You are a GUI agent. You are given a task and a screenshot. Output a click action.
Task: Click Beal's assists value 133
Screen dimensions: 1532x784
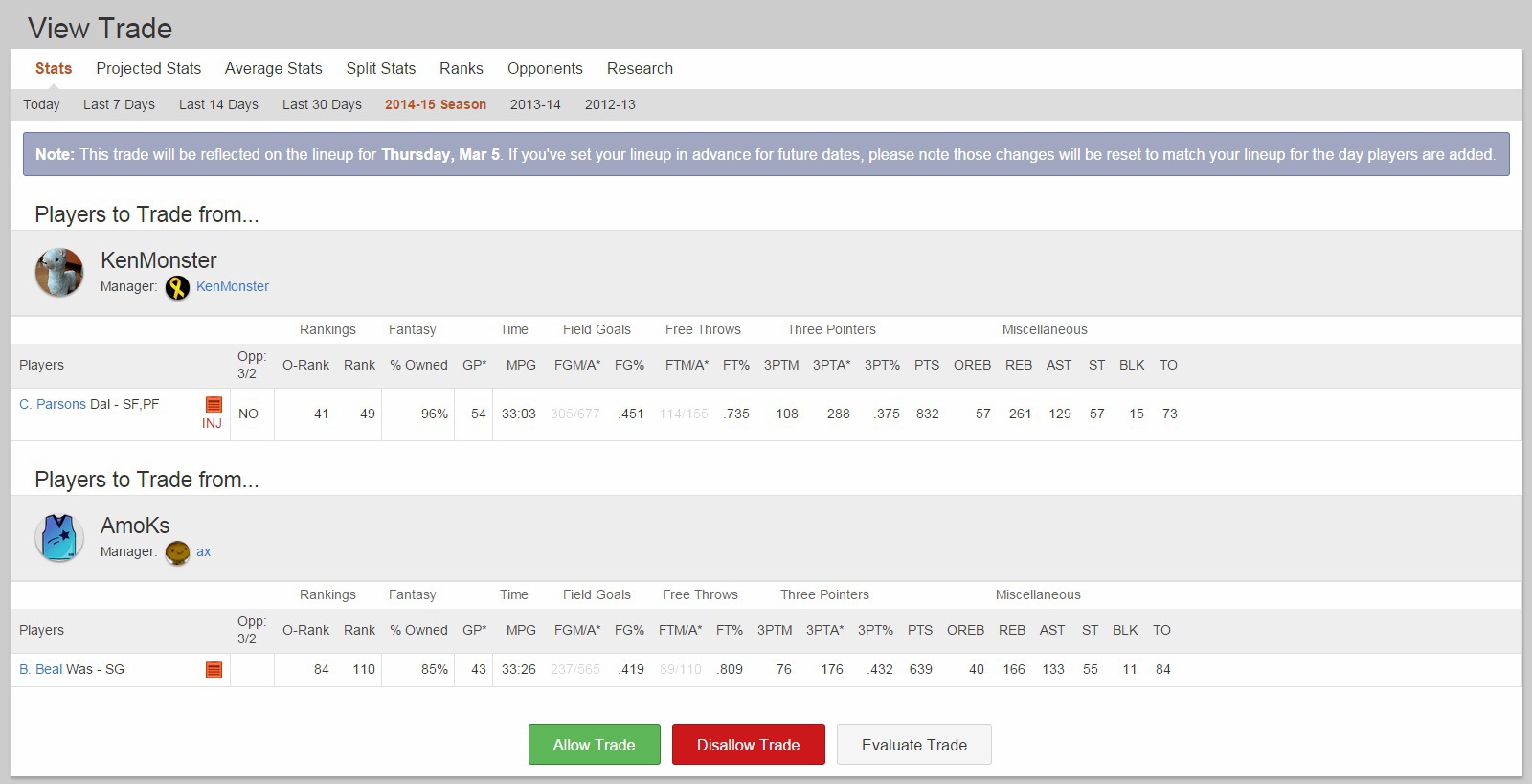pos(1053,669)
